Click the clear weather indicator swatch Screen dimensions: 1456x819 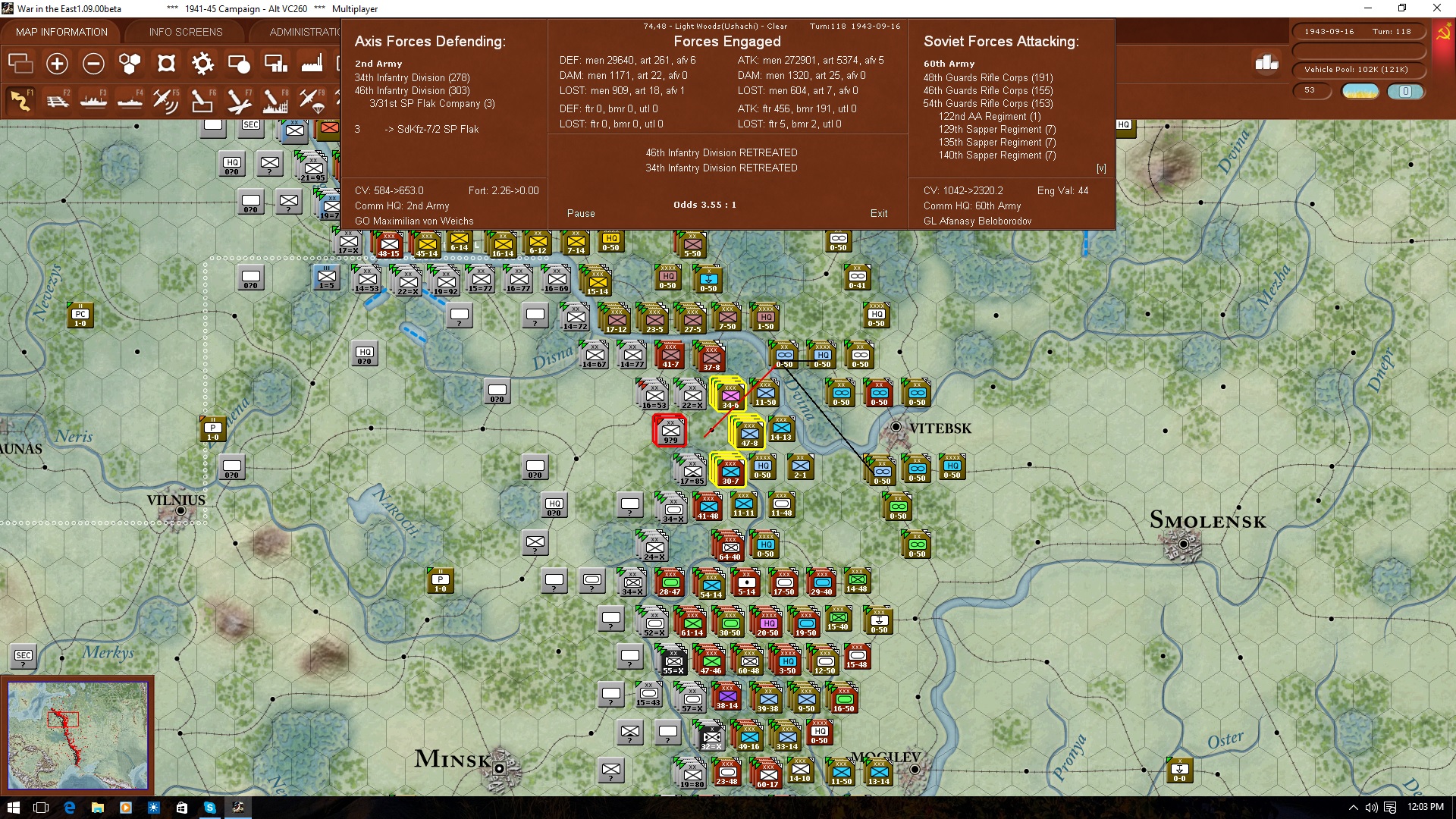(1360, 91)
